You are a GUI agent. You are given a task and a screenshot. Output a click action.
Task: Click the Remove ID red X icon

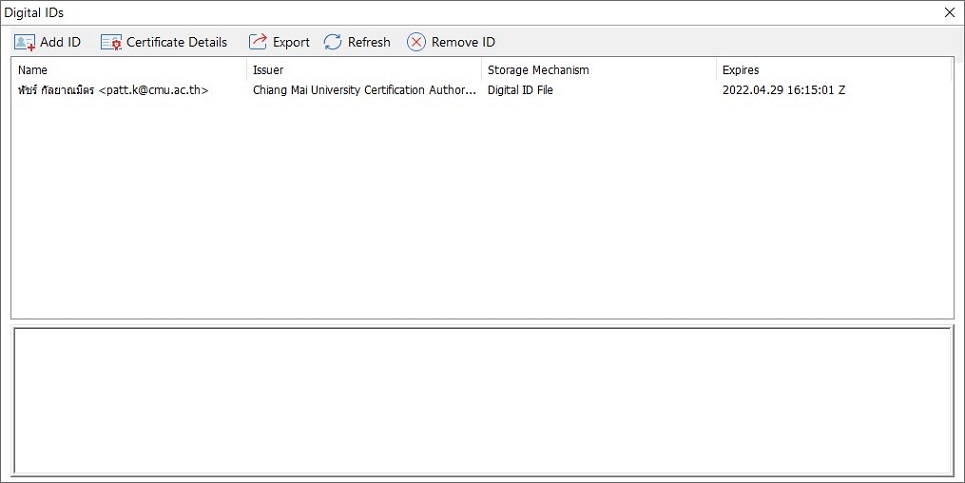tap(416, 42)
